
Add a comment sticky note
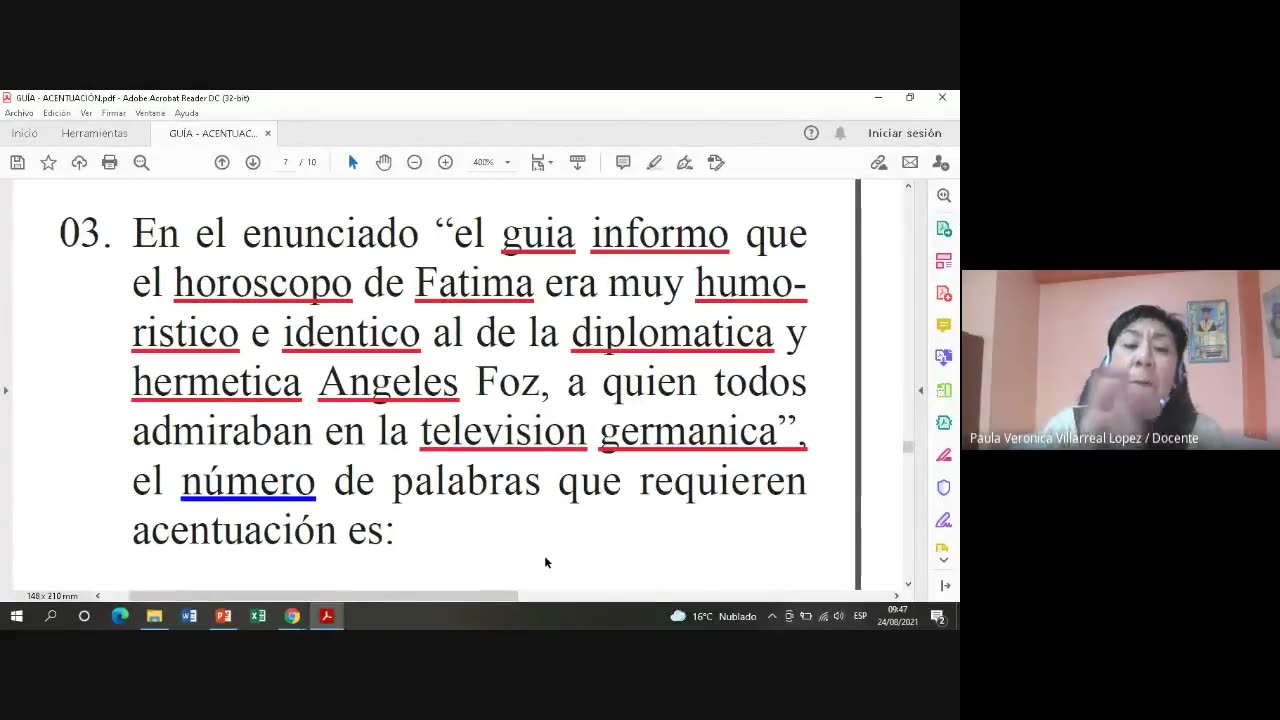[623, 162]
